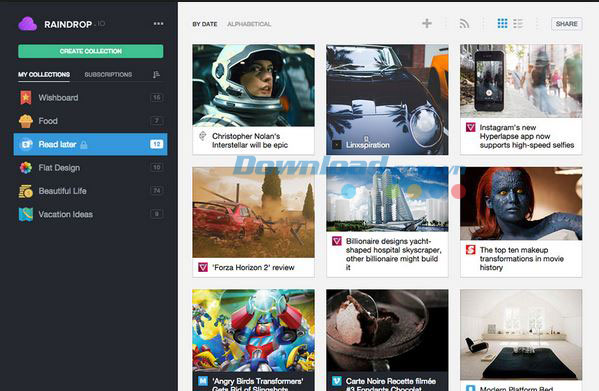
Task: Click the site icon beside Christopher Nolan's title
Action: [x=203, y=136]
